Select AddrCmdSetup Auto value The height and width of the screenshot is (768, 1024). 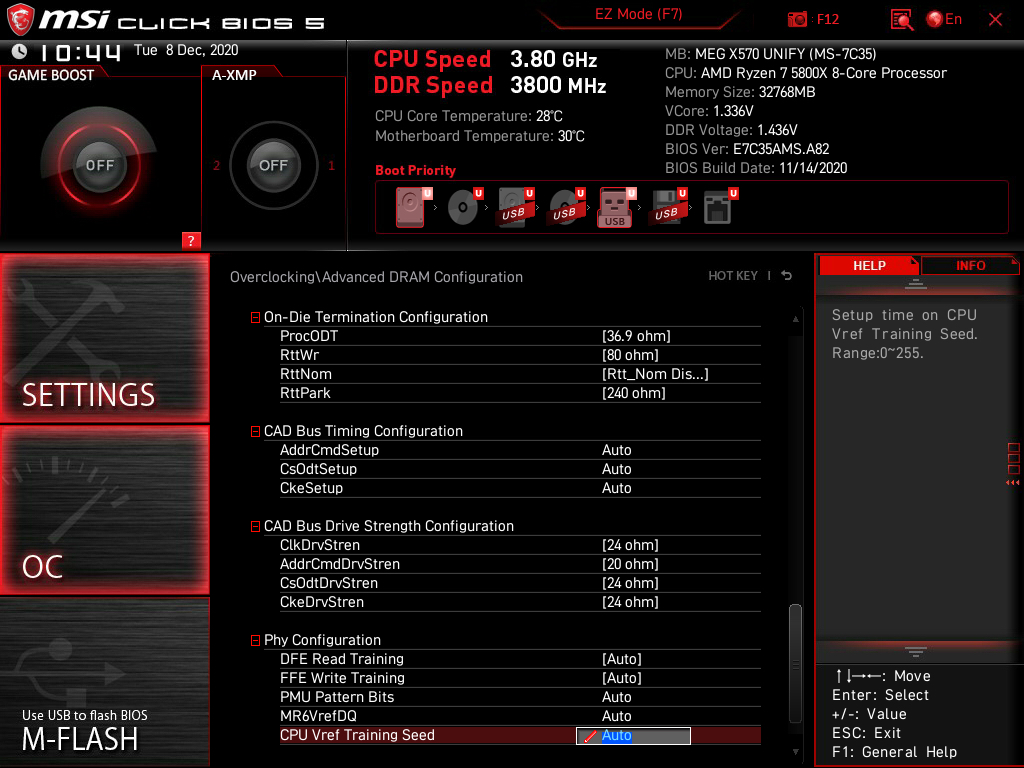[616, 450]
